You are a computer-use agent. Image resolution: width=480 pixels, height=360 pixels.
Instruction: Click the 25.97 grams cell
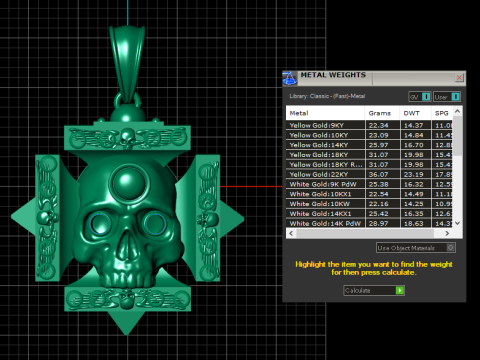tap(382, 145)
